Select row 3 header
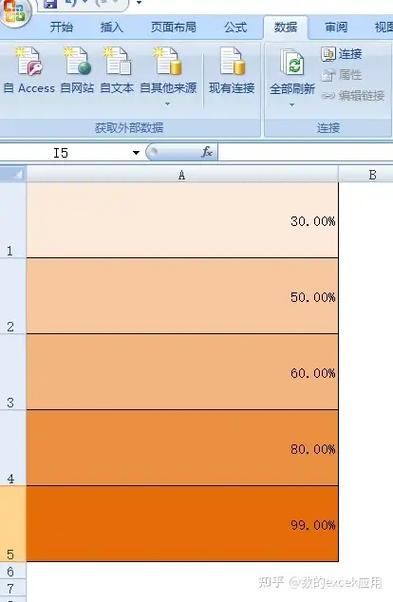This screenshot has height=602, width=393. pos(13,372)
